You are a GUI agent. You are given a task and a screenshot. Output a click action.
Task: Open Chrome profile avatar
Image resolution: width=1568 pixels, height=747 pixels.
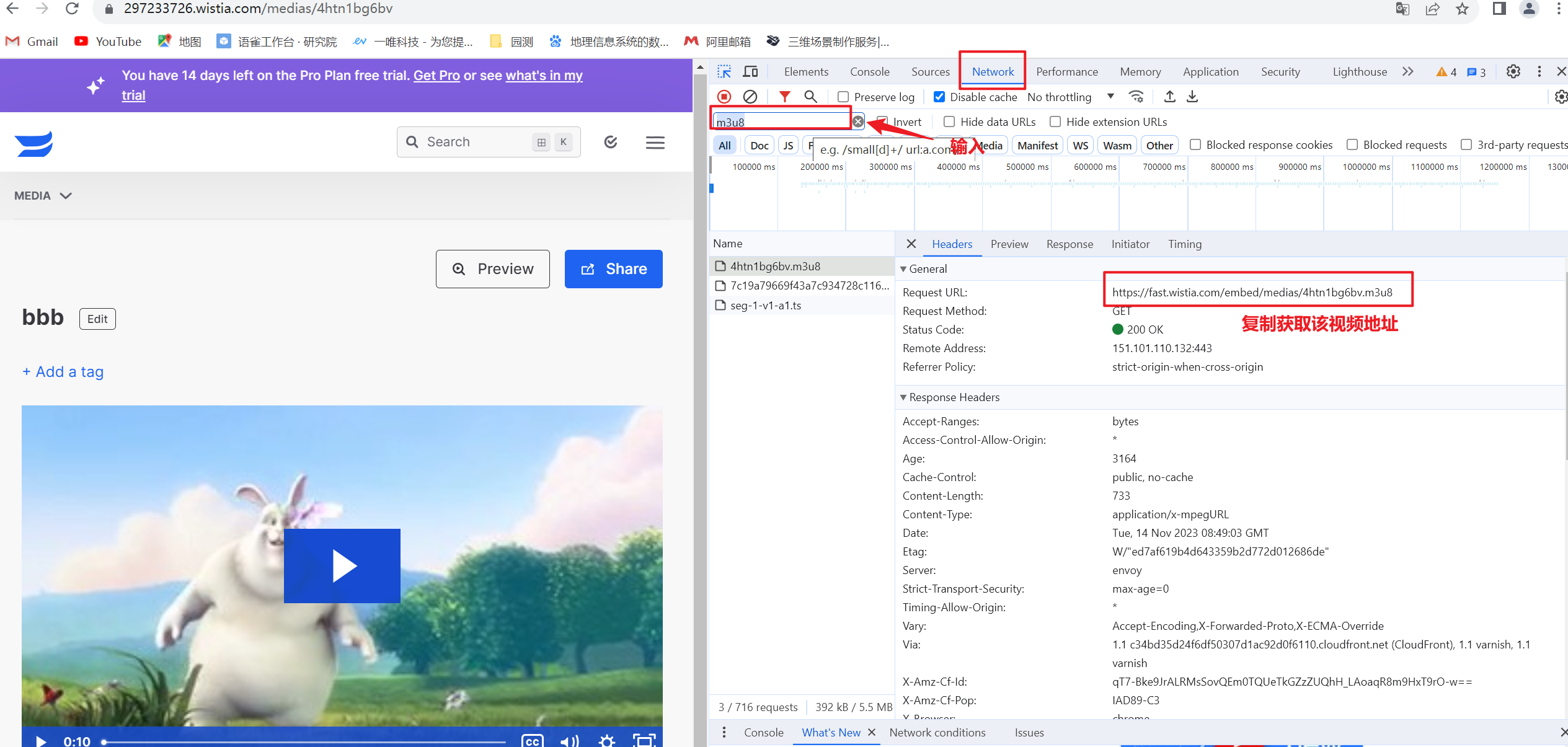[1529, 9]
